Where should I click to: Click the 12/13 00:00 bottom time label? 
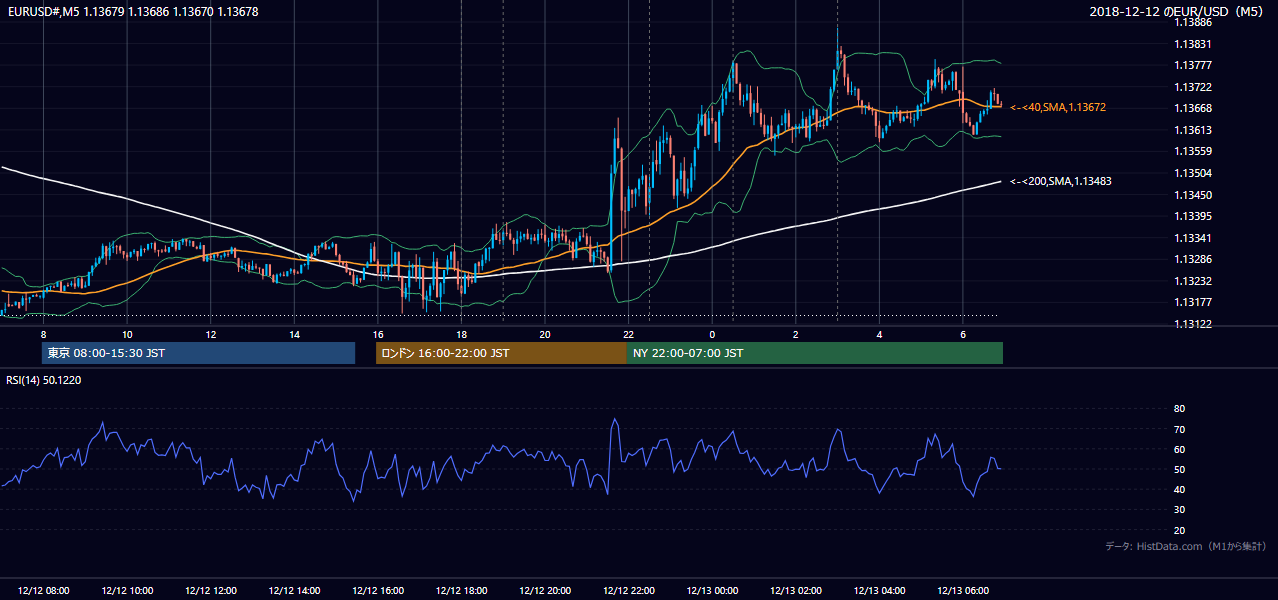pyautogui.click(x=712, y=591)
